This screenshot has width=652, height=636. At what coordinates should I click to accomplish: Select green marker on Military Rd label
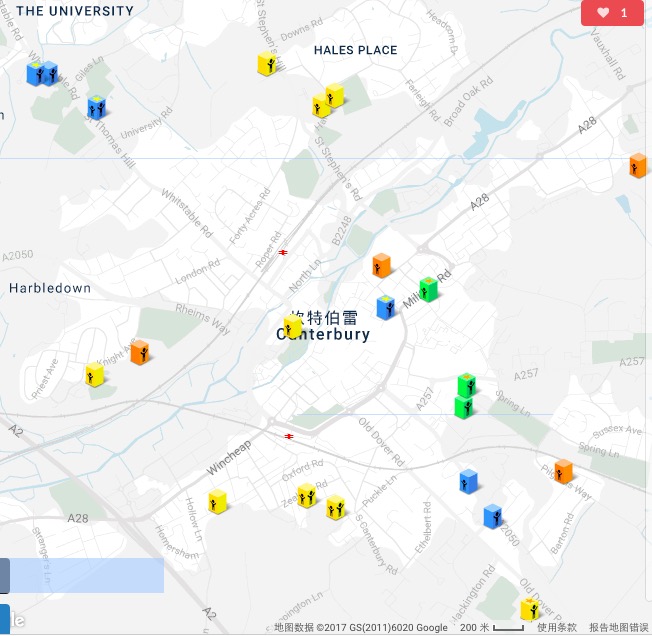point(428,289)
